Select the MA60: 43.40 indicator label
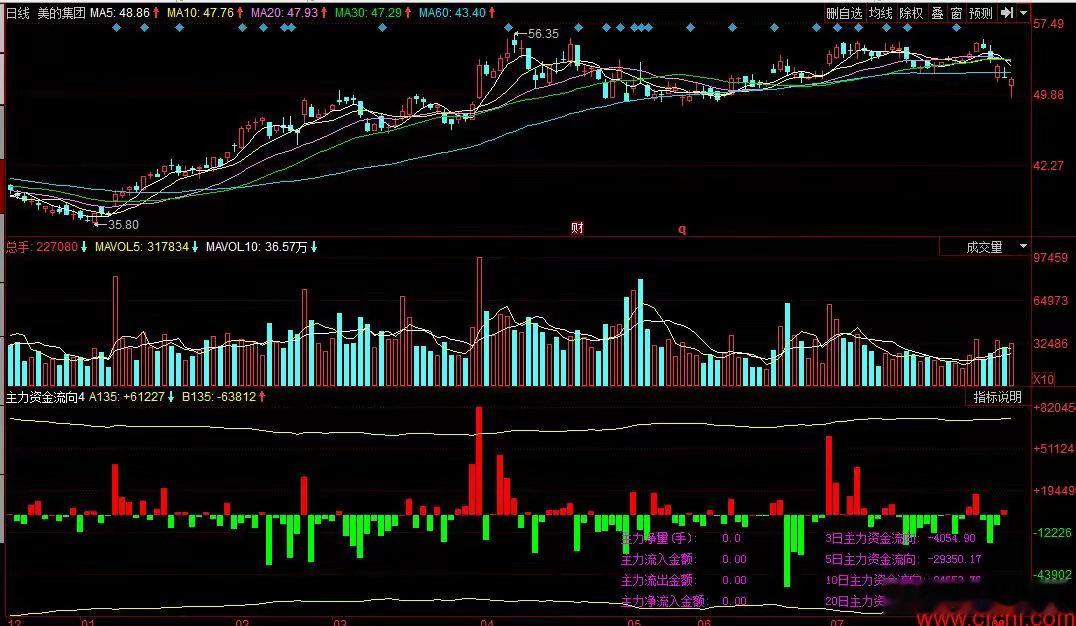This screenshot has width=1076, height=626. pyautogui.click(x=452, y=12)
